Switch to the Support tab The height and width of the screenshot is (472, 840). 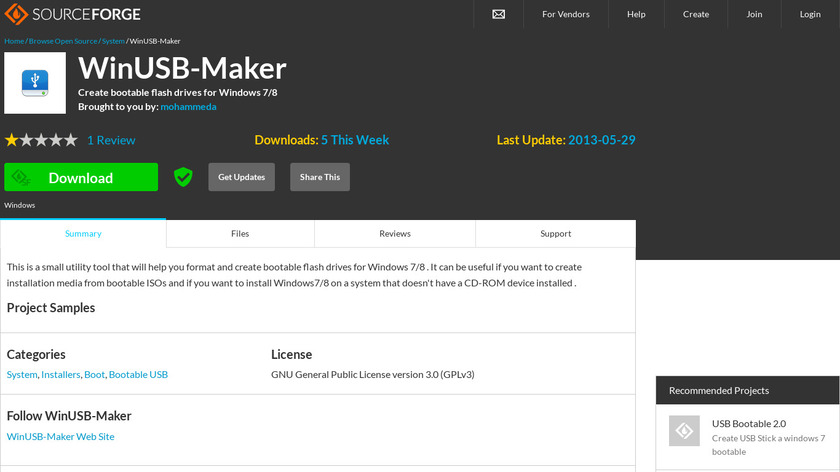pyautogui.click(x=556, y=234)
